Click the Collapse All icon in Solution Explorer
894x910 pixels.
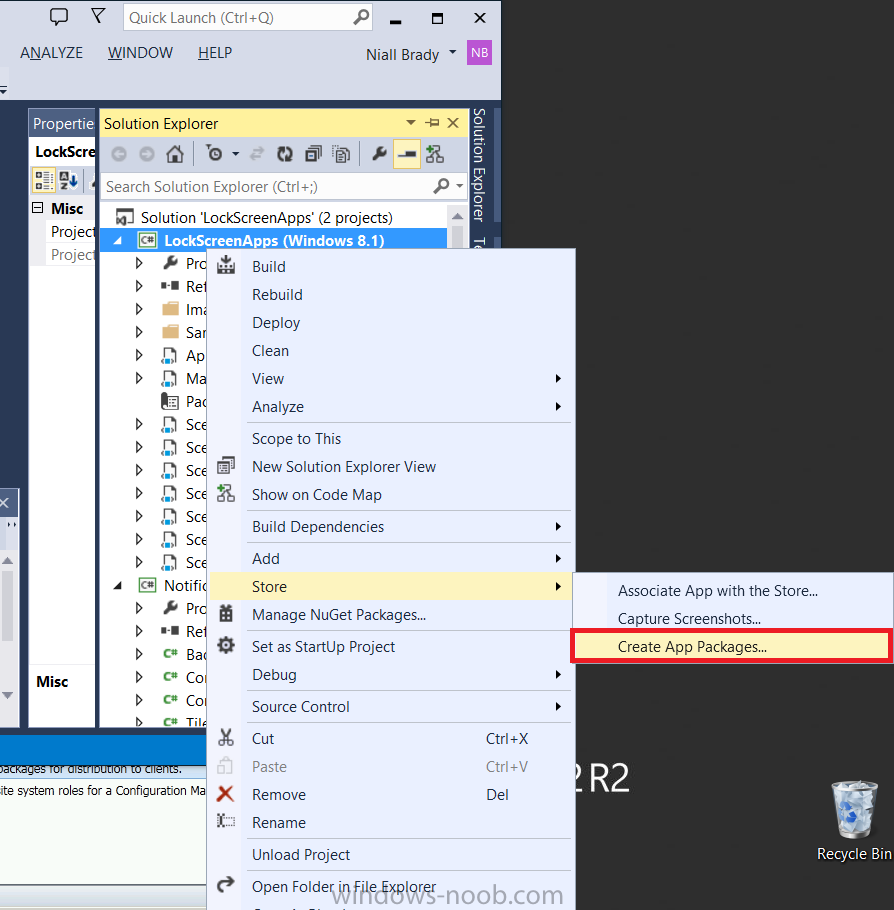[313, 154]
